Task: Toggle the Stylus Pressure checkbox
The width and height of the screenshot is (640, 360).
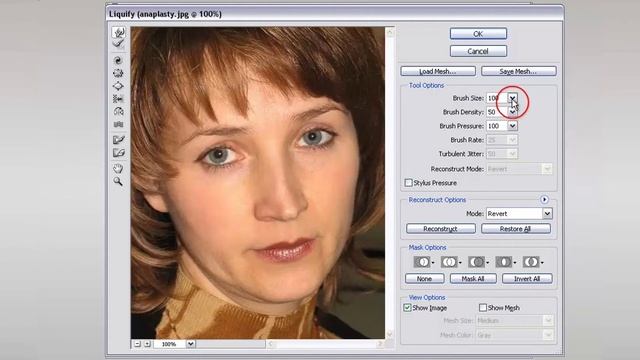Action: 409,183
